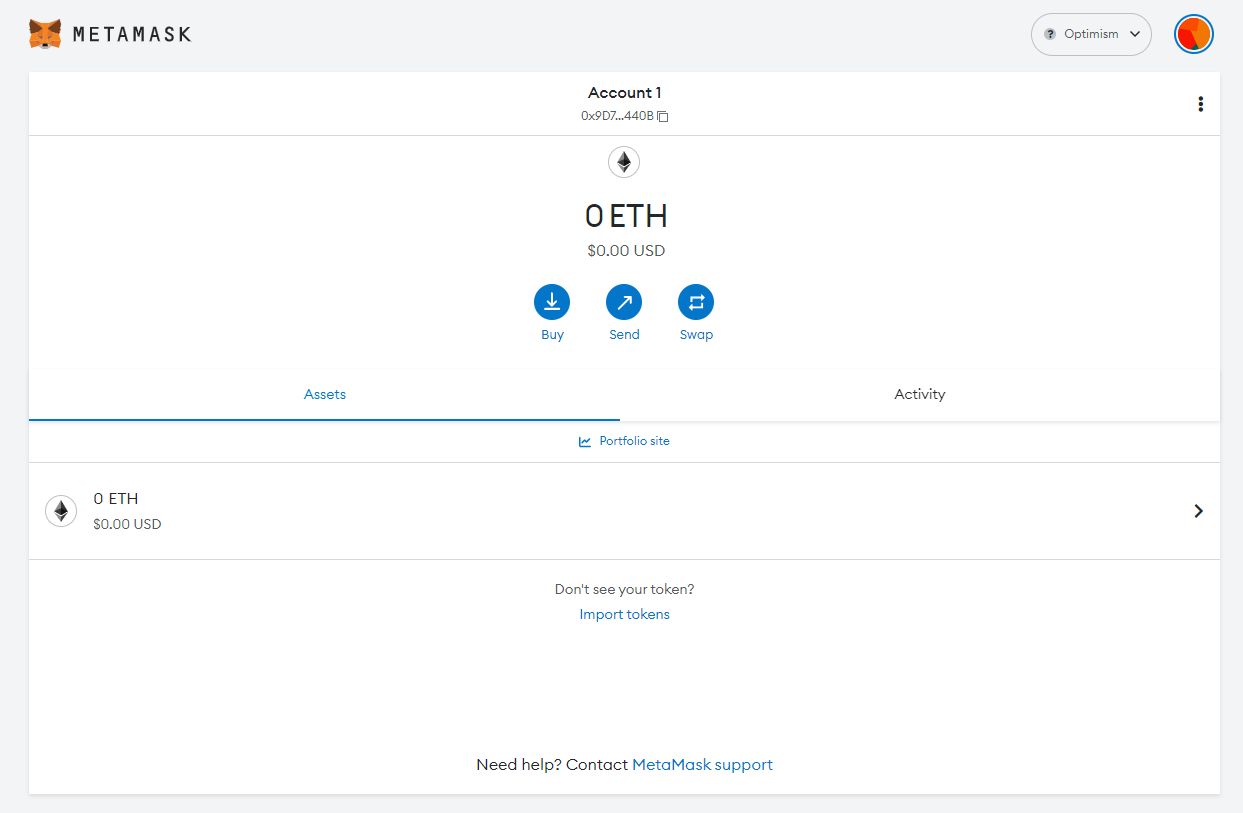Select the Buy icon
The image size is (1243, 813).
pos(552,300)
